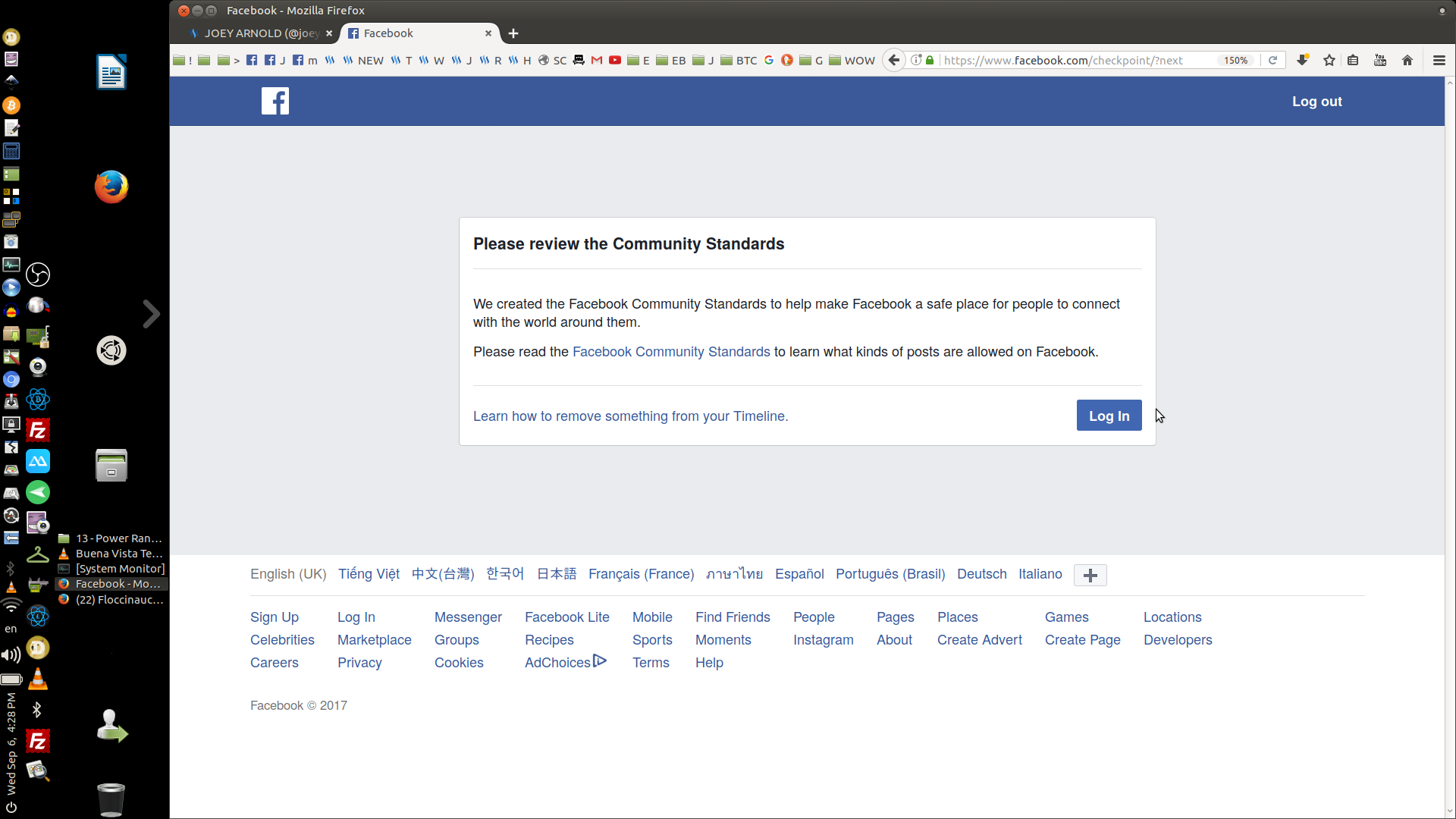Open OBS Studio from the launcher
The width and height of the screenshot is (1456, 819).
(x=38, y=275)
